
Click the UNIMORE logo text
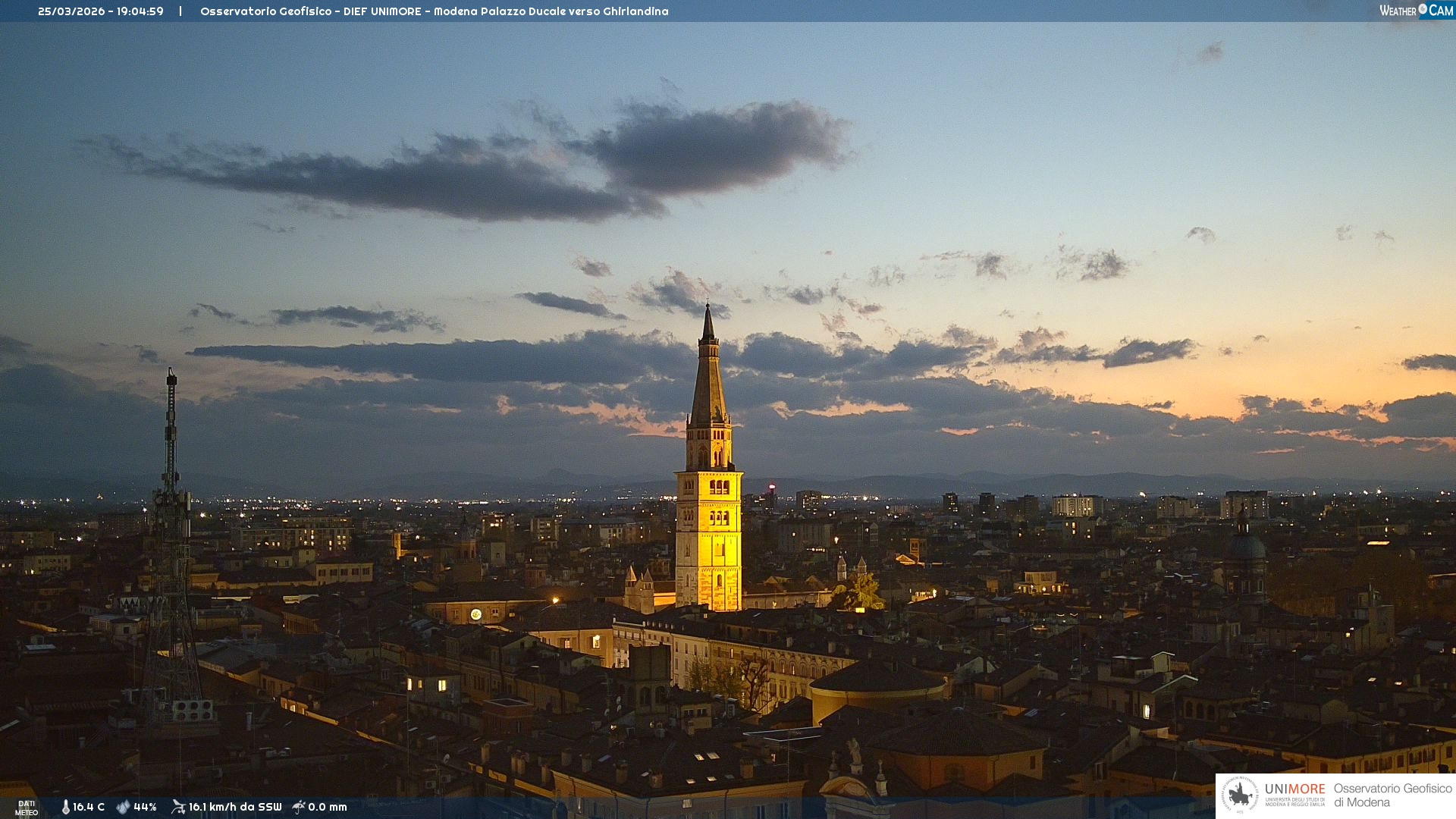(1294, 789)
